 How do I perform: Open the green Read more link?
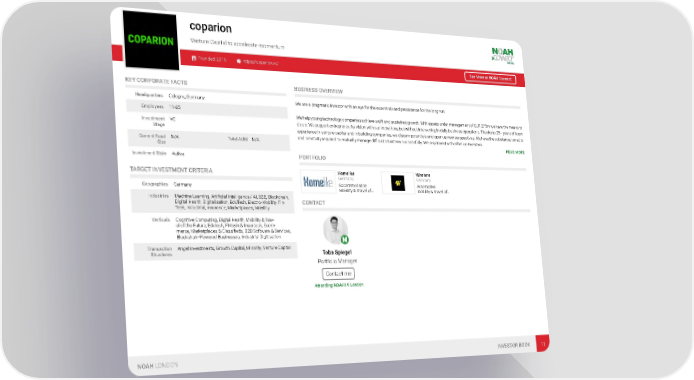(515, 152)
